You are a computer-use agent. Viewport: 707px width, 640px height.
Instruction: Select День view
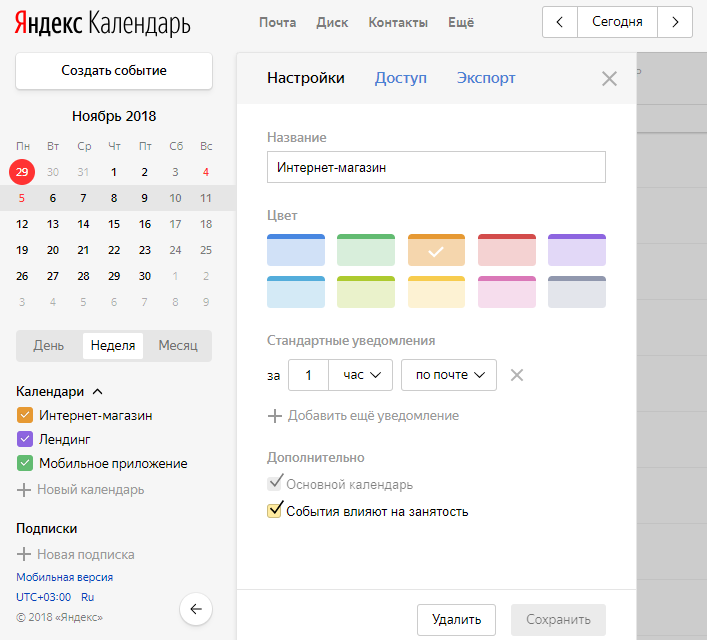[49, 346]
